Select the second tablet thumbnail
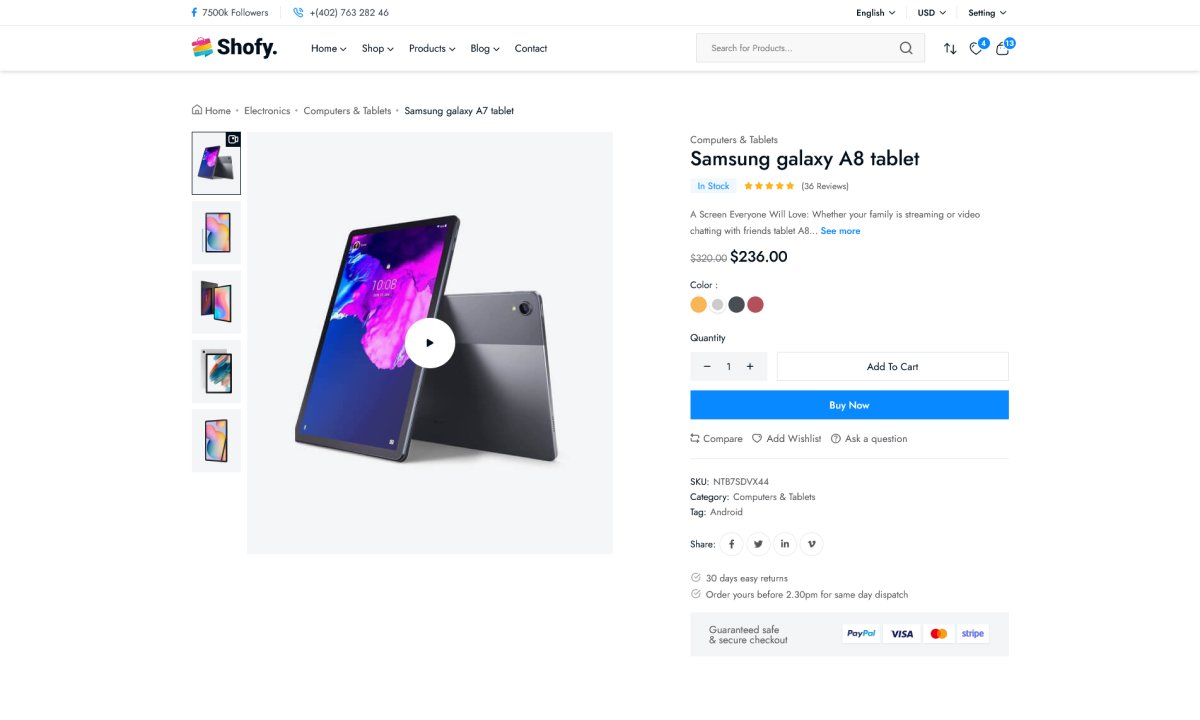1200x720 pixels. [x=216, y=233]
